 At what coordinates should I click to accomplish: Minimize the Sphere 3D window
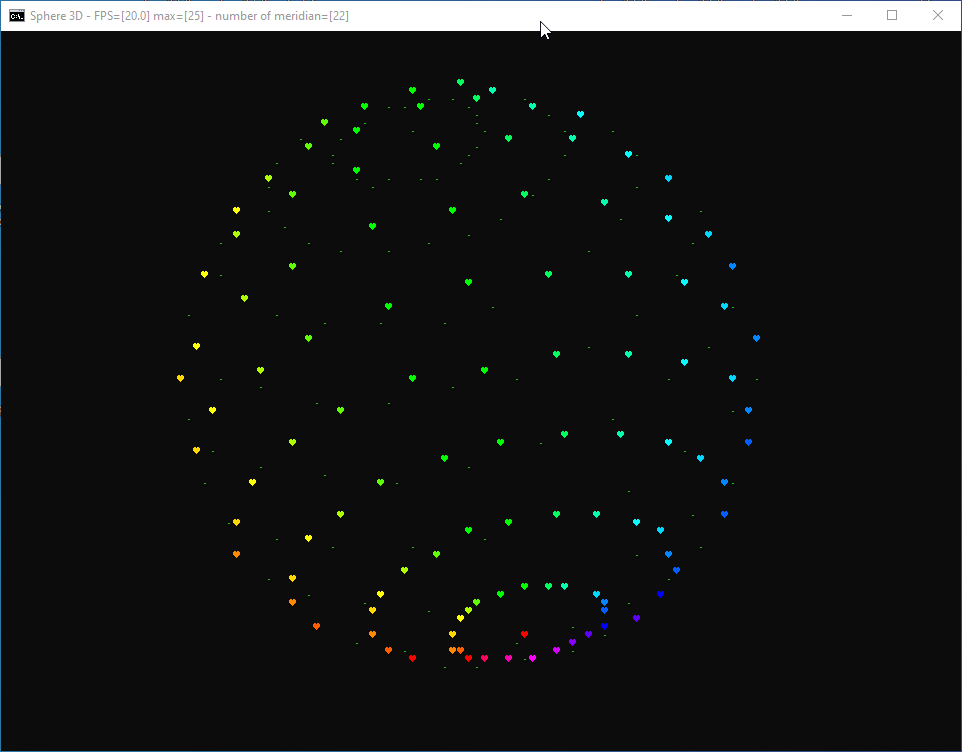847,15
